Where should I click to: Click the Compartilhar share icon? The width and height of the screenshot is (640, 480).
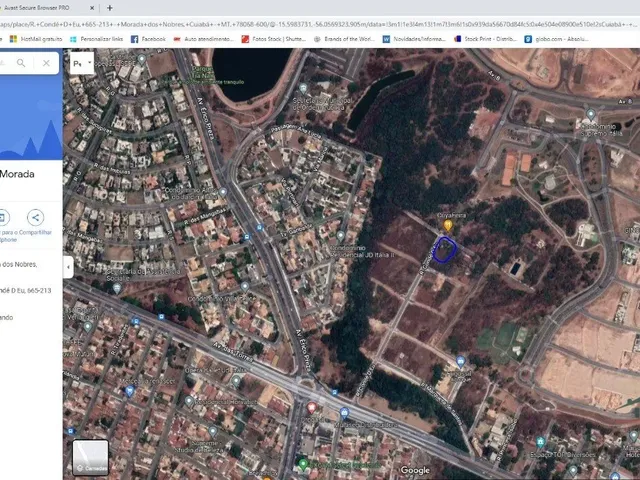(x=36, y=218)
